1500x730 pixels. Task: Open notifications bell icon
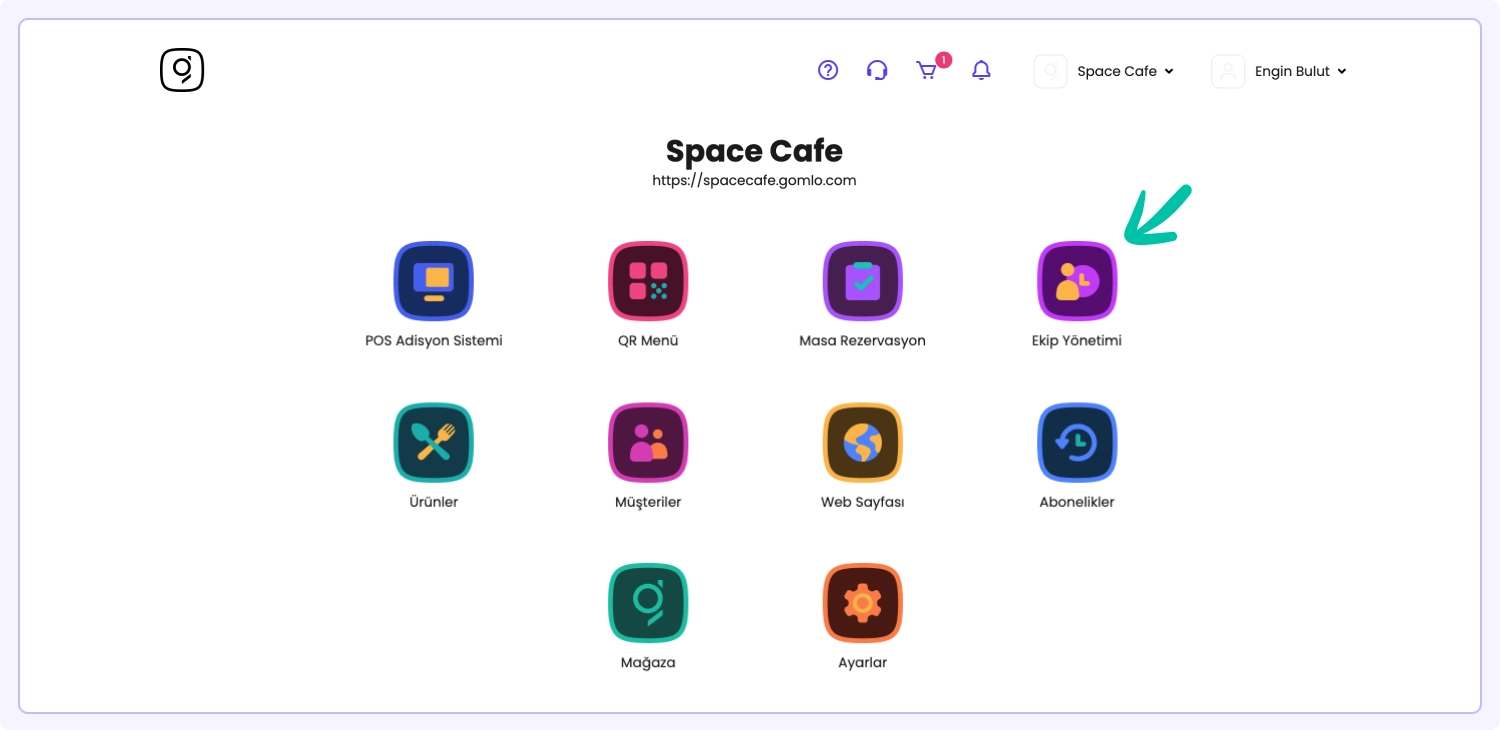point(982,70)
